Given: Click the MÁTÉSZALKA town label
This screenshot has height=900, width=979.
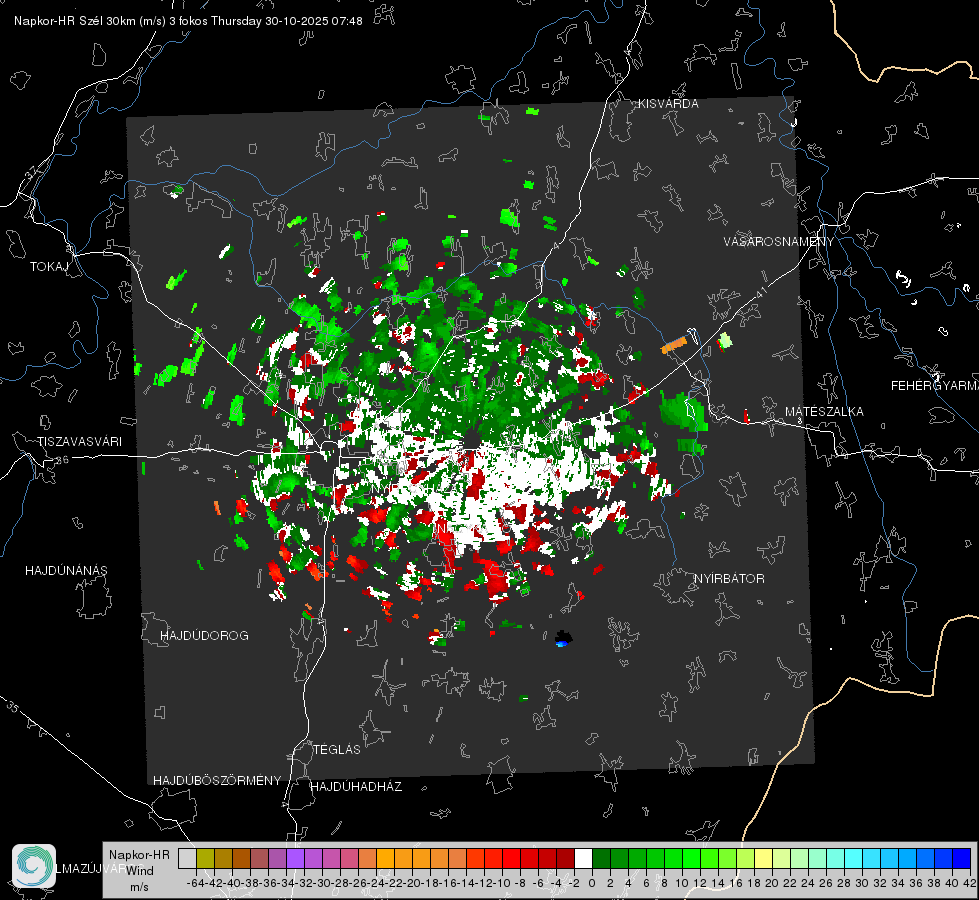Looking at the screenshot, I should [x=824, y=412].
